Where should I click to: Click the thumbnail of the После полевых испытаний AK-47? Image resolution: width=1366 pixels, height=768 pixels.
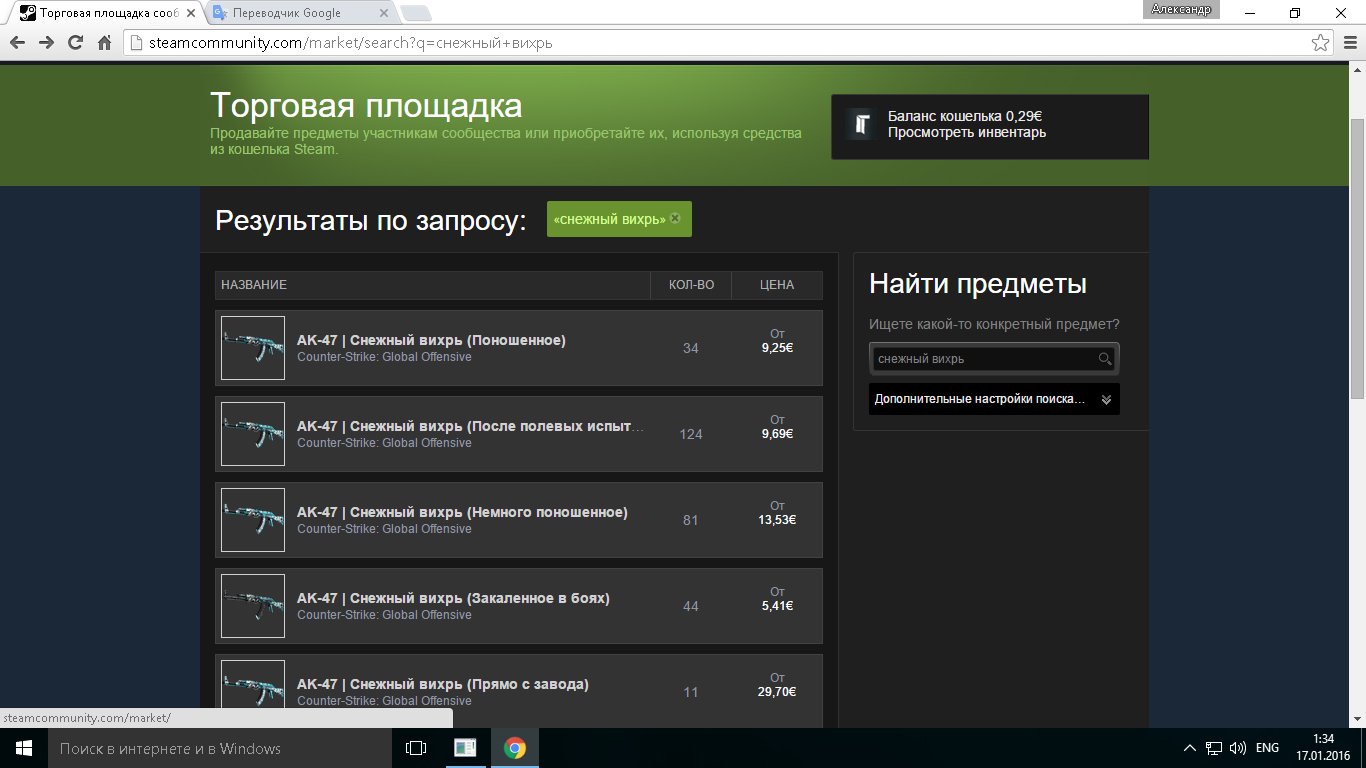[253, 434]
